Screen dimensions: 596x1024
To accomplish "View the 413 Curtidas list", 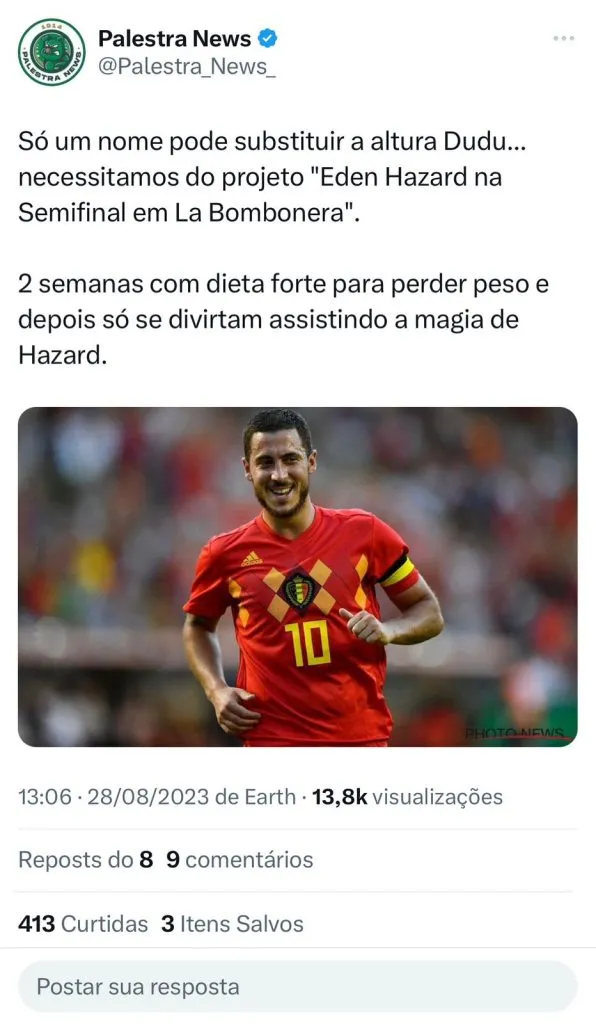I will 83,923.
